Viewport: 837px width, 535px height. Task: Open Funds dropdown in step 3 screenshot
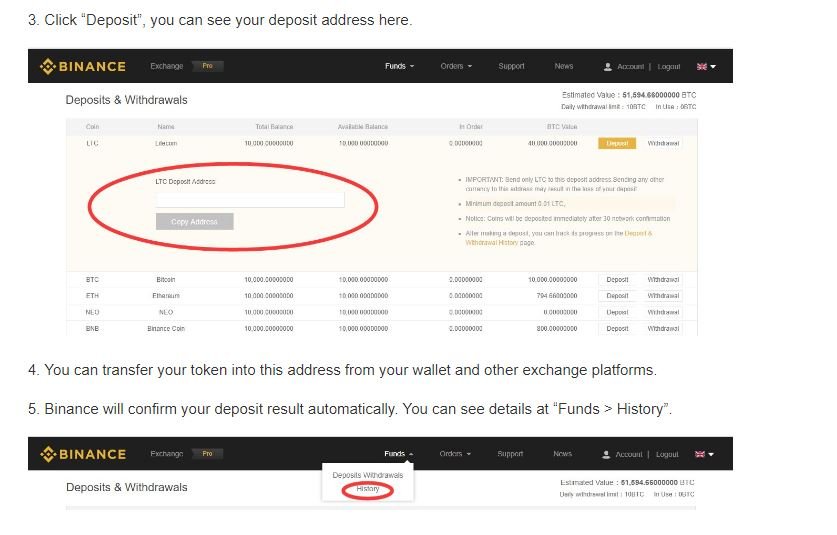point(399,66)
